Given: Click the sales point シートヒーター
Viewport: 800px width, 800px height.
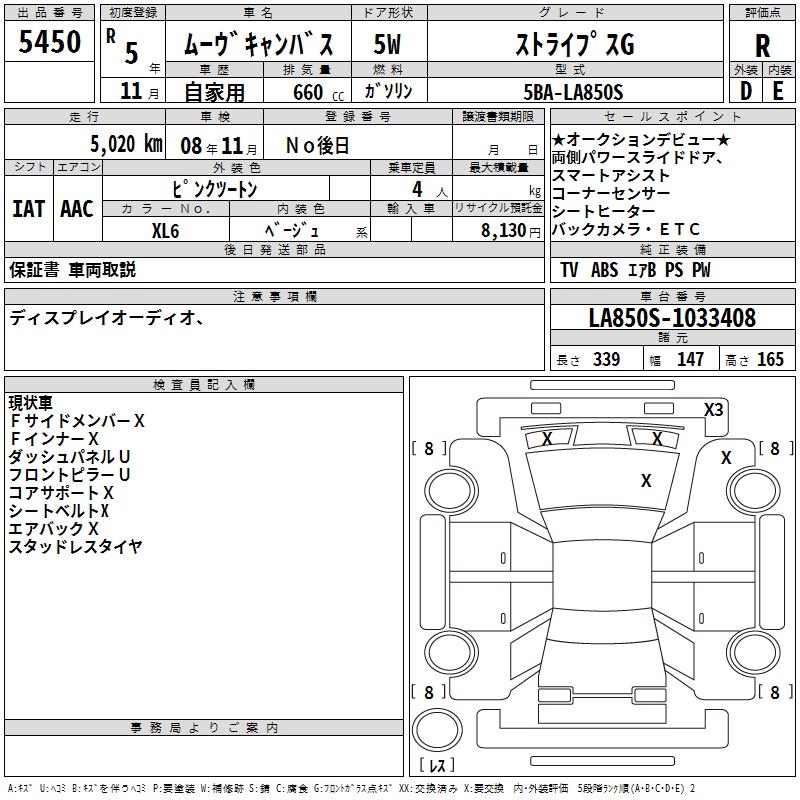Looking at the screenshot, I should 603,211.
